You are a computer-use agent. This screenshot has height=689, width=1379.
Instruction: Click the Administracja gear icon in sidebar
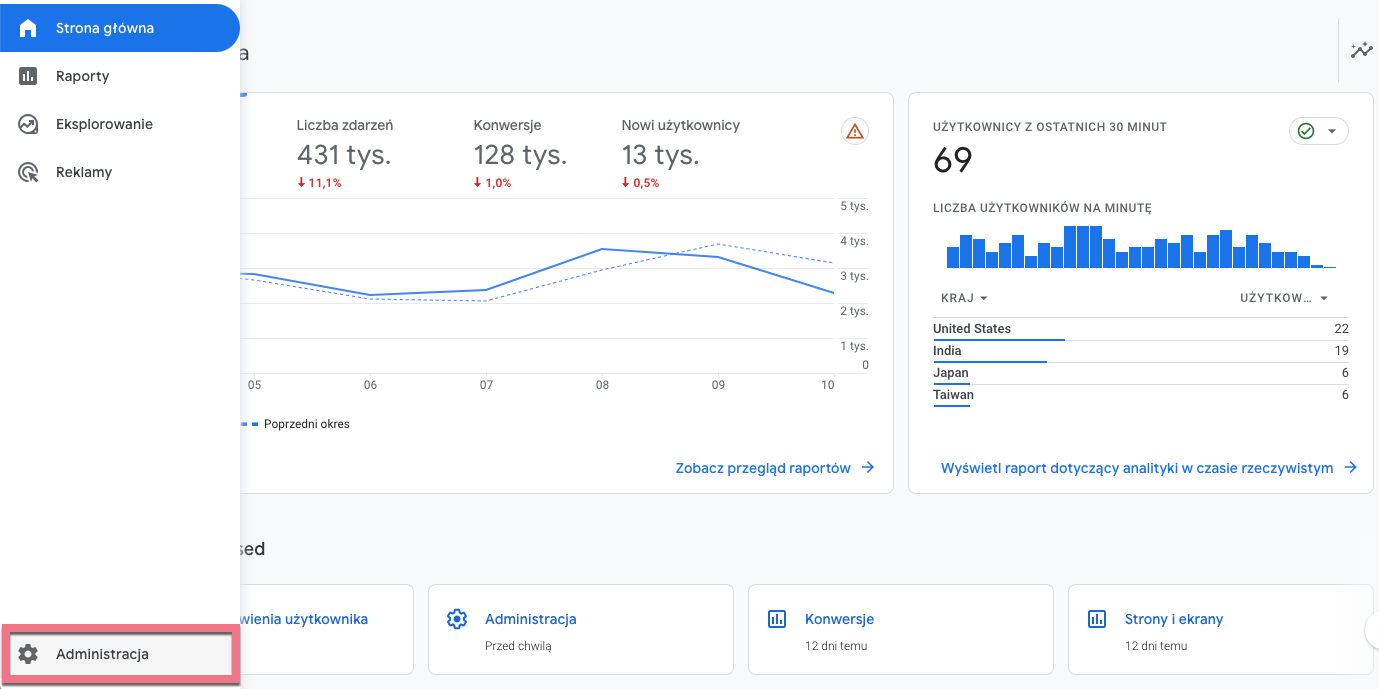tap(28, 654)
